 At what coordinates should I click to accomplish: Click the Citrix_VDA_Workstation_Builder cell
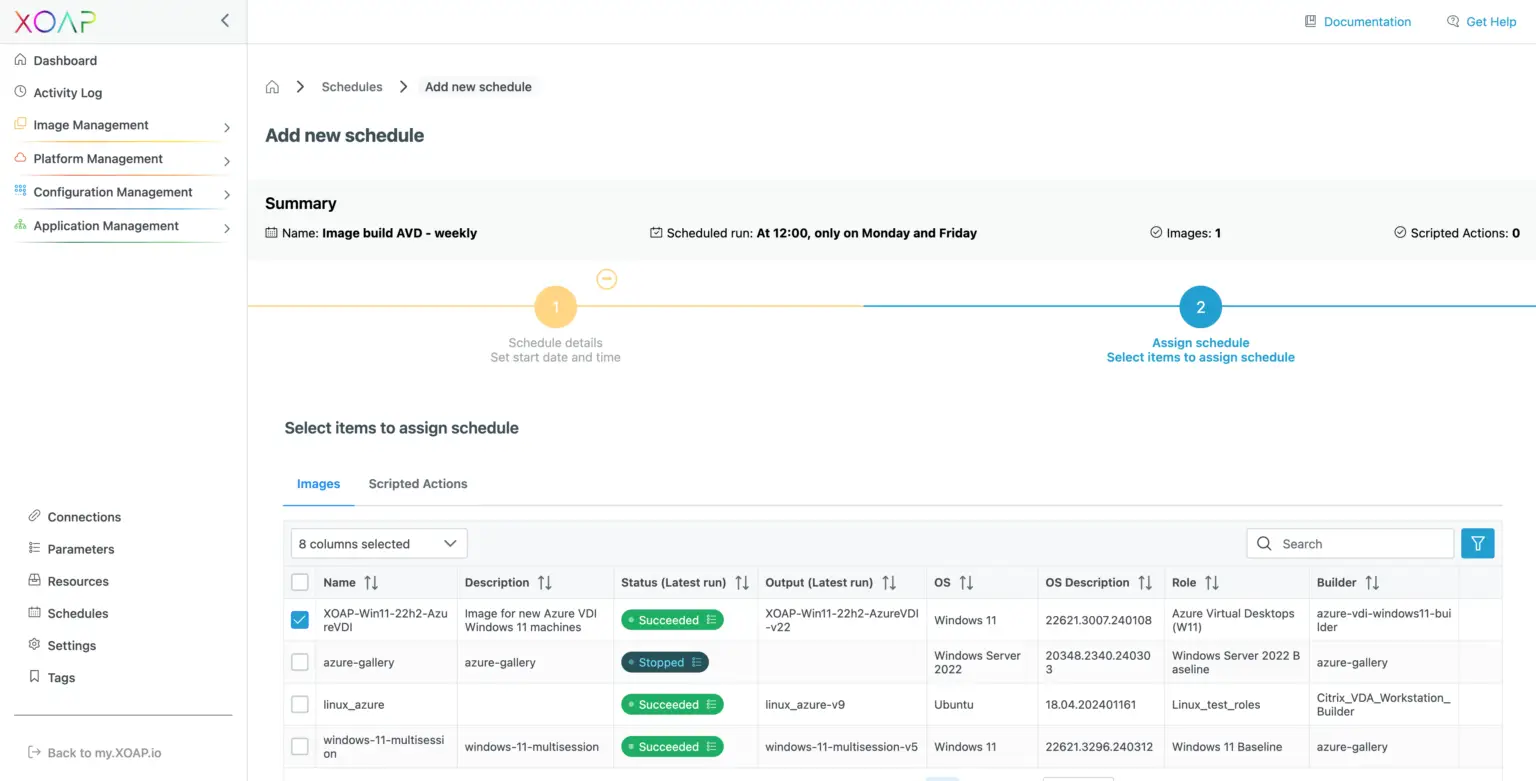tap(1383, 704)
